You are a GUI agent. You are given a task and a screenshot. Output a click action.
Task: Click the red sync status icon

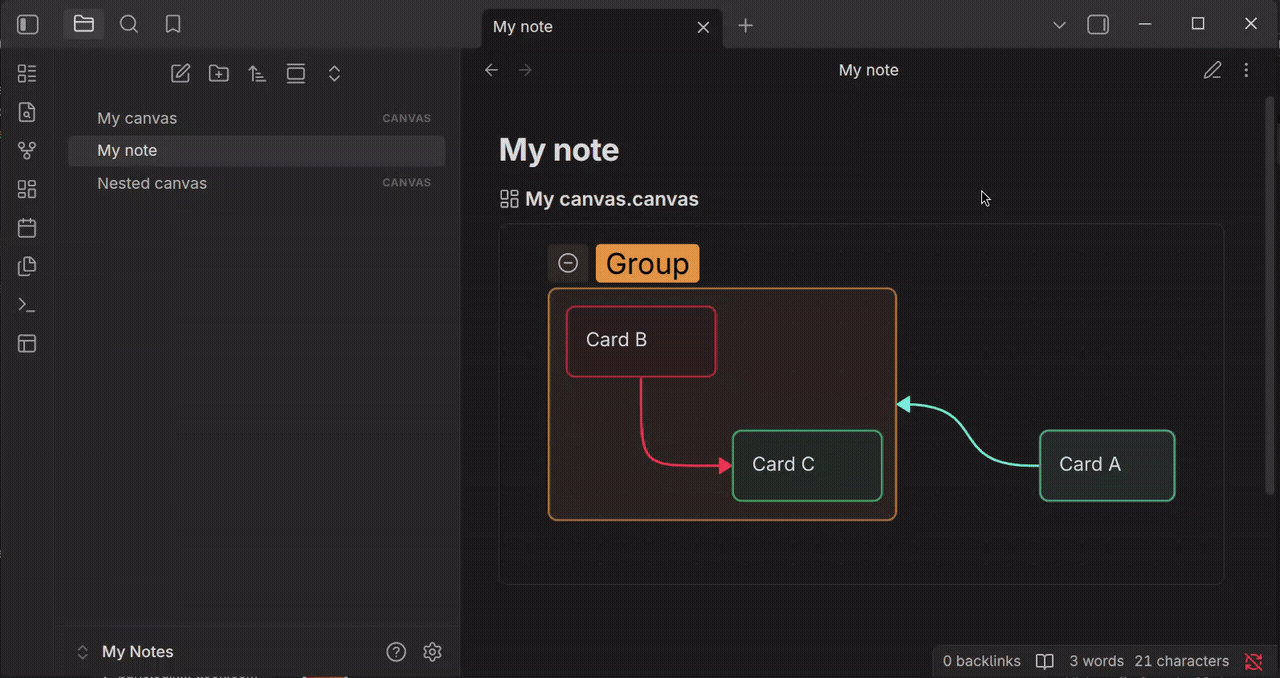click(1254, 661)
